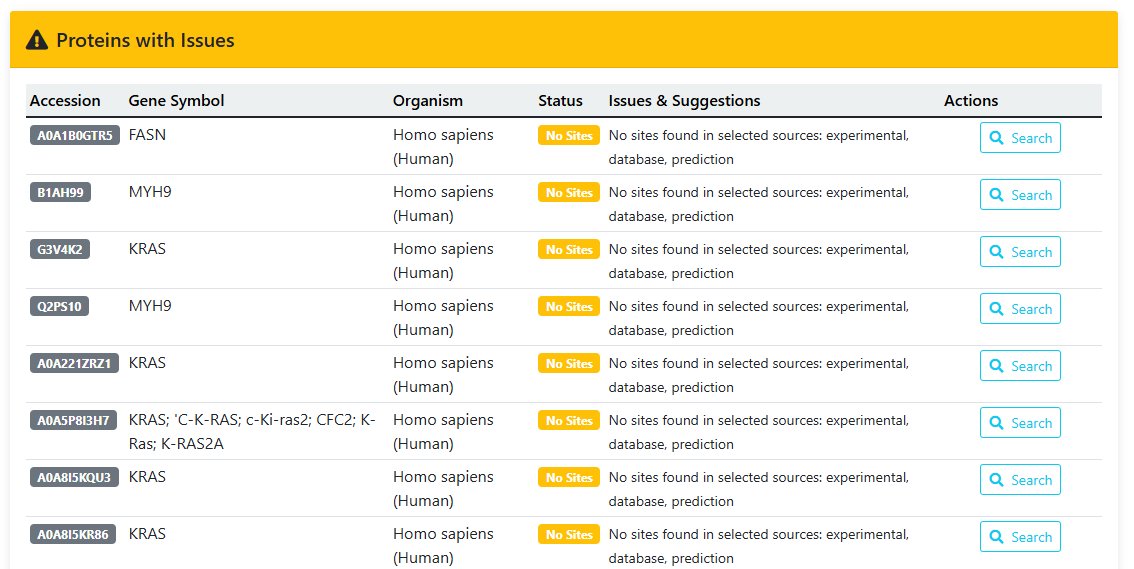Select accession badge B1AH99
The width and height of the screenshot is (1134, 569).
click(60, 192)
